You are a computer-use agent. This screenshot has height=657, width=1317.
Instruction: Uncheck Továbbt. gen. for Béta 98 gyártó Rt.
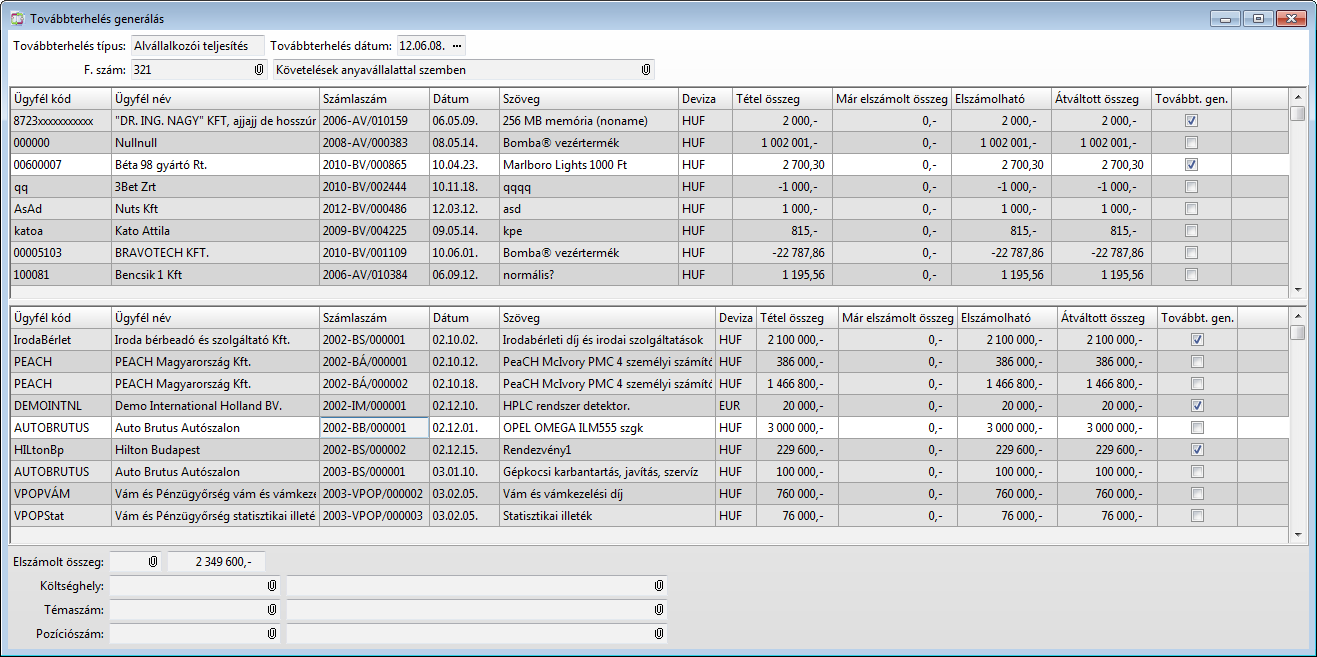point(1191,164)
